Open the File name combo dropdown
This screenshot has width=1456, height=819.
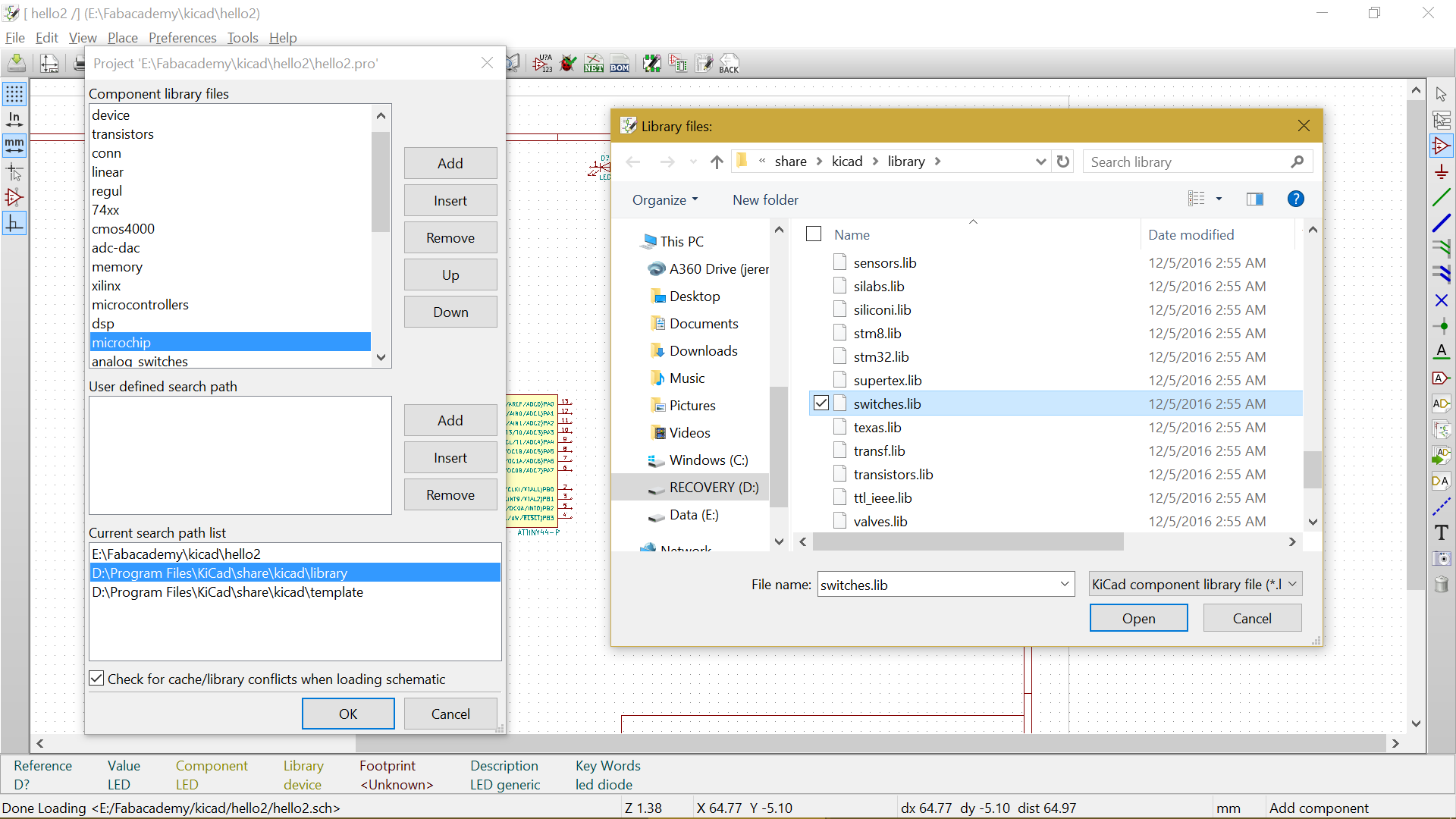coord(1065,584)
